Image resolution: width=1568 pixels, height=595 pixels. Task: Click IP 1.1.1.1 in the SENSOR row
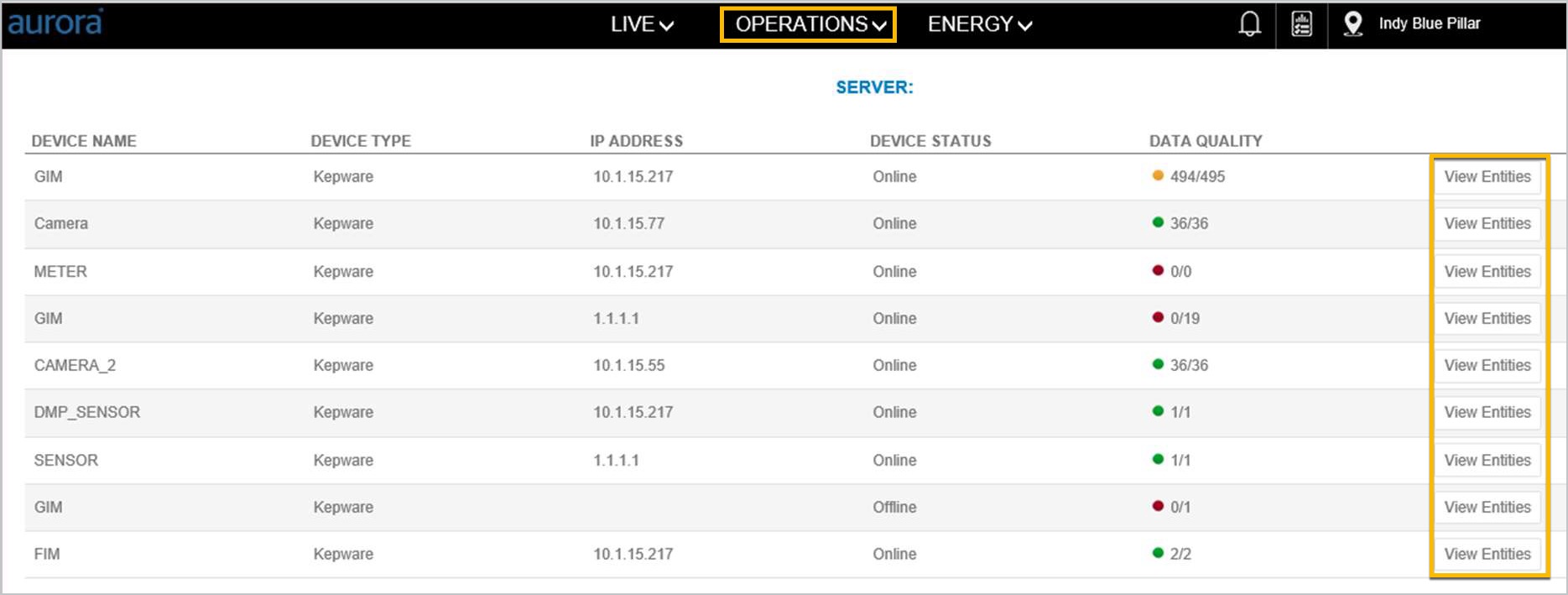616,461
